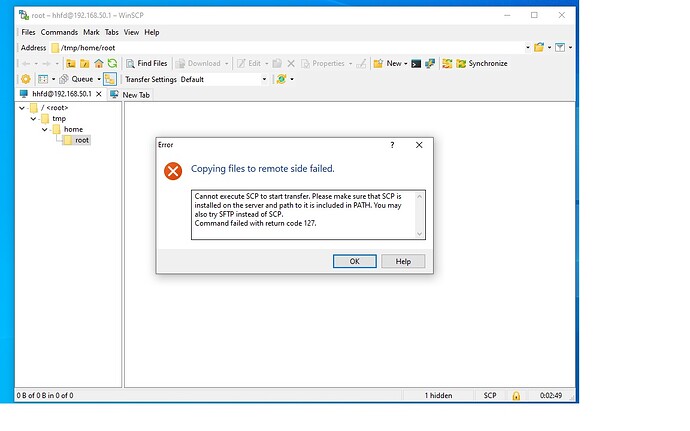Close the Error dialog with X
Image resolution: width=690 pixels, height=431 pixels.
tap(419, 145)
